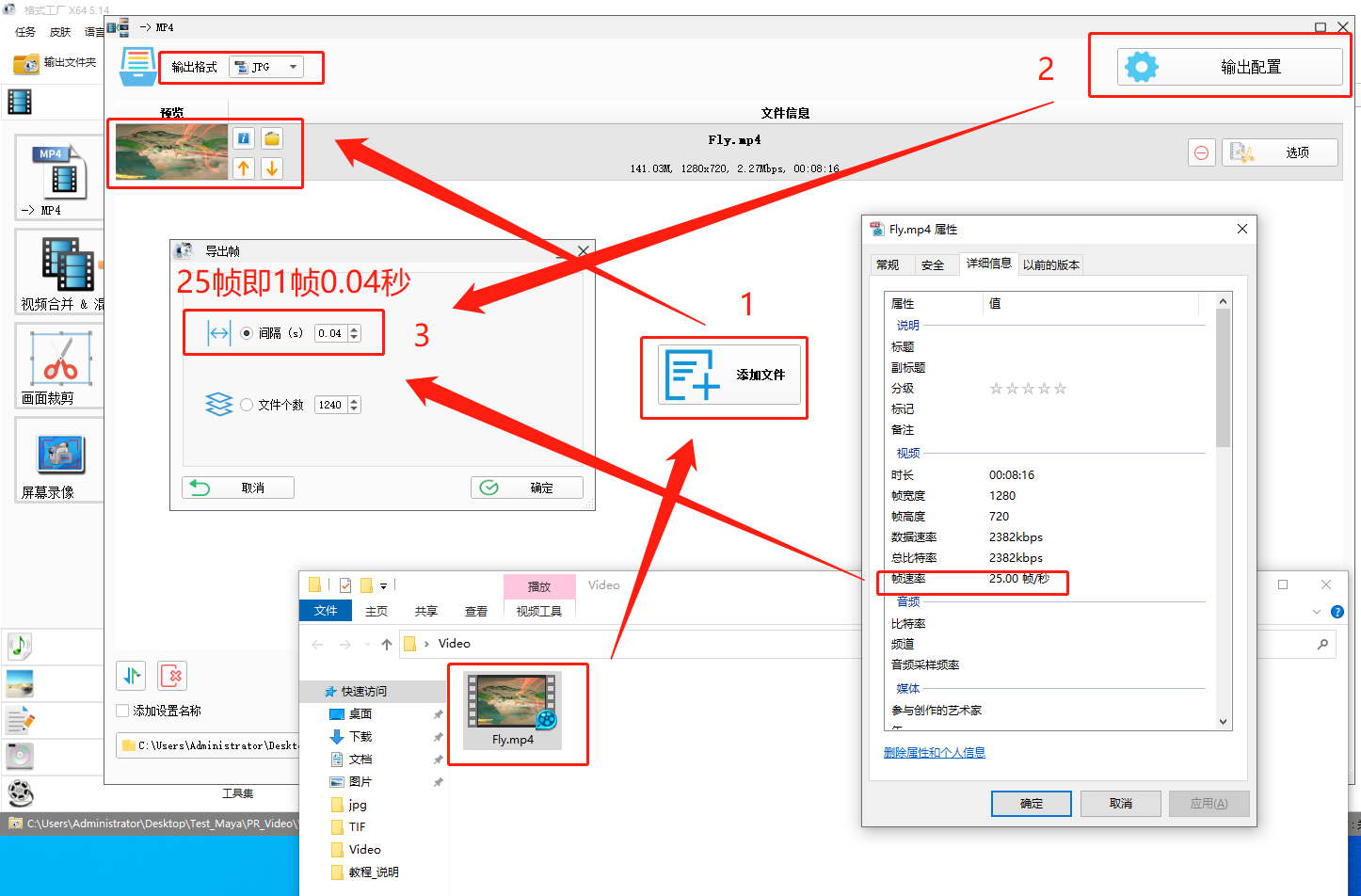Open the audio category with music note

(x=20, y=646)
